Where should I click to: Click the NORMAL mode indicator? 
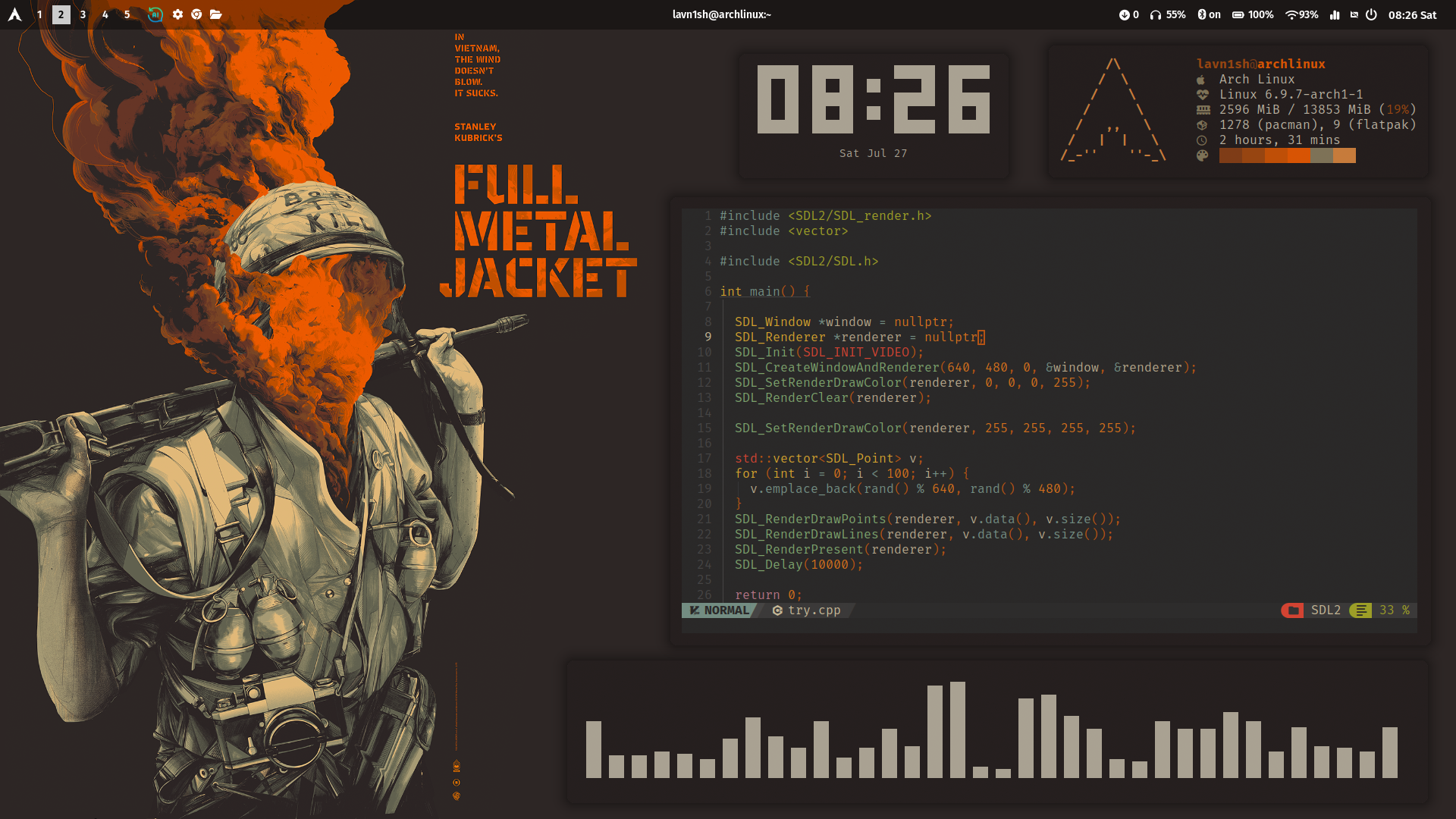719,610
